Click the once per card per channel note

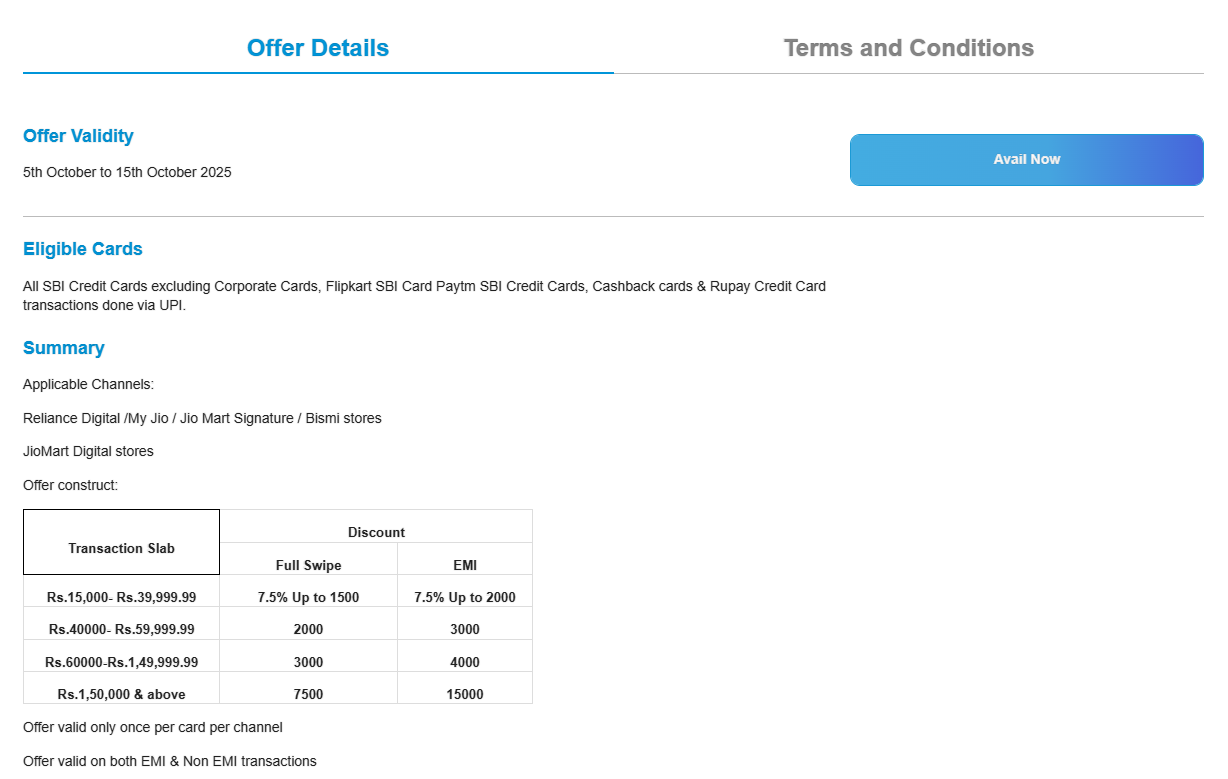152,727
